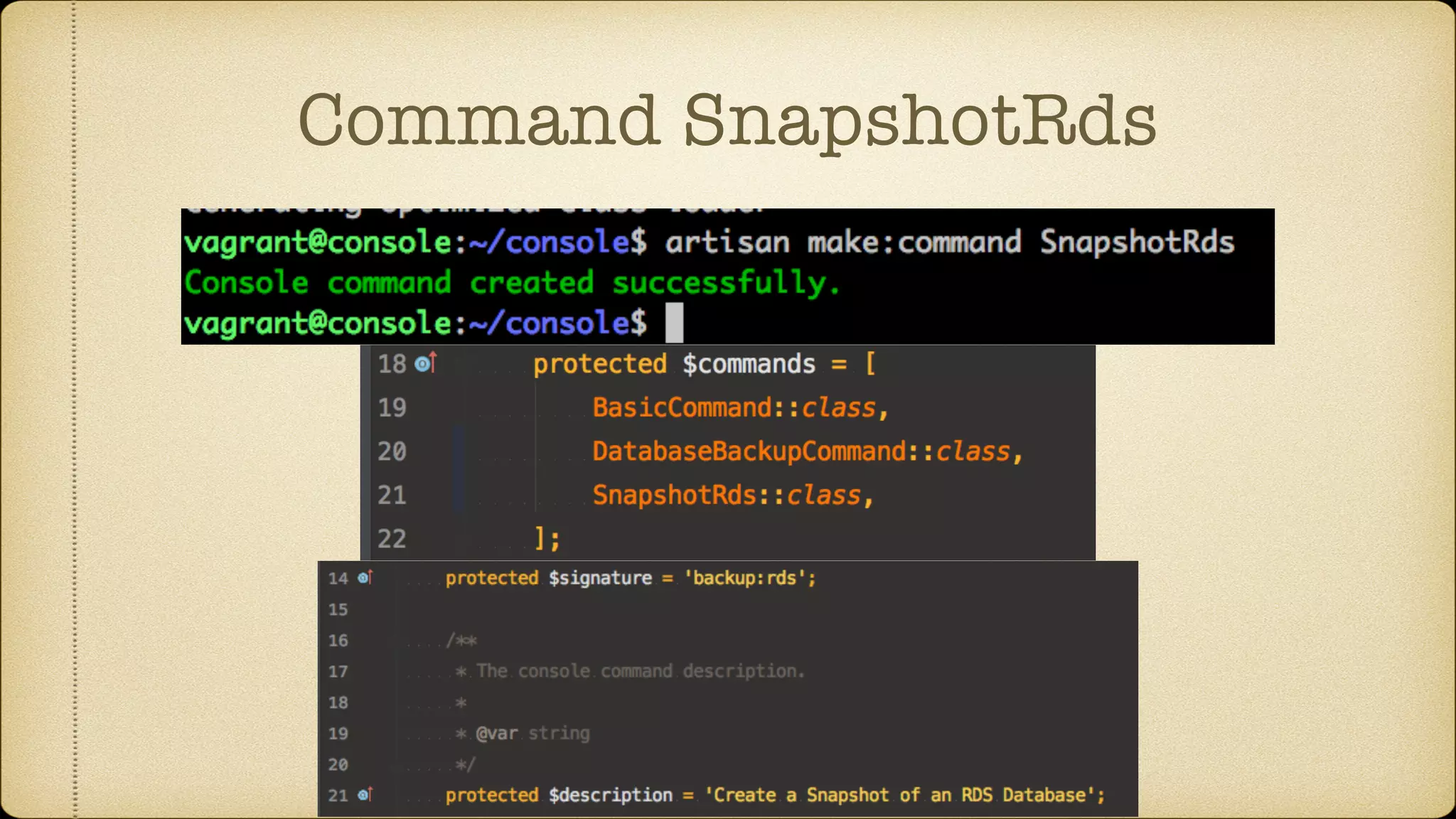This screenshot has width=1456, height=819.
Task: Click the artisan make:command SnapshotRds terminal command
Action: (950, 242)
